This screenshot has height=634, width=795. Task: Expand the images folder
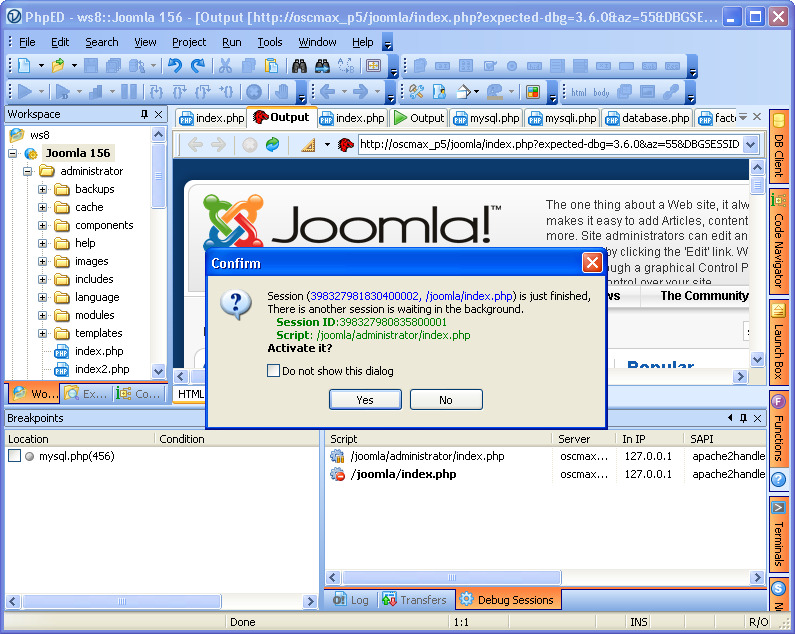(x=43, y=262)
